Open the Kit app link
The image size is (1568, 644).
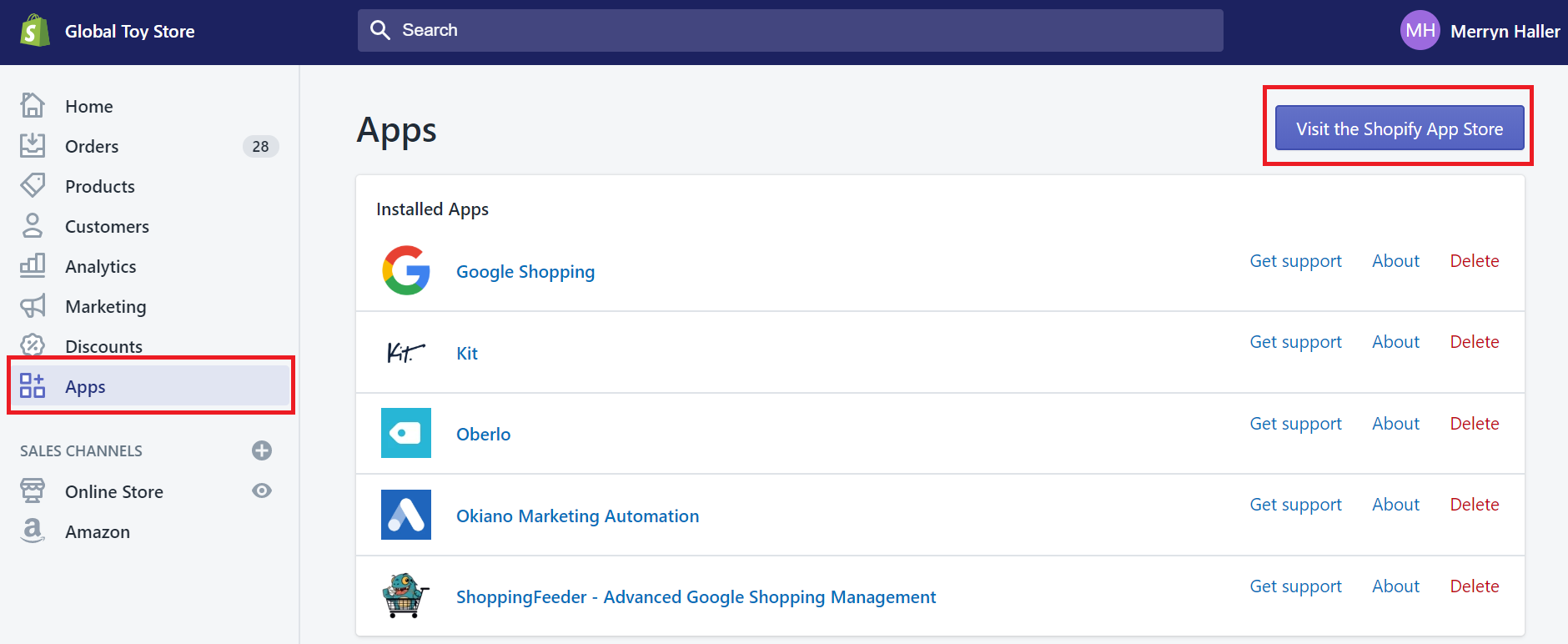pyautogui.click(x=467, y=353)
